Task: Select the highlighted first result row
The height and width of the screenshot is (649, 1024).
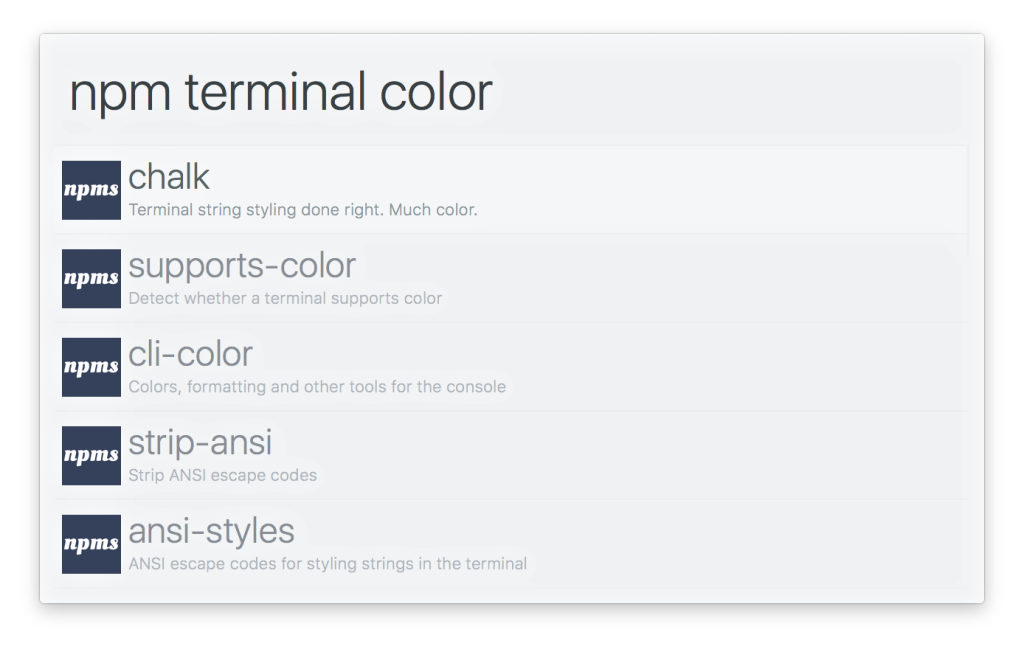Action: coord(511,190)
